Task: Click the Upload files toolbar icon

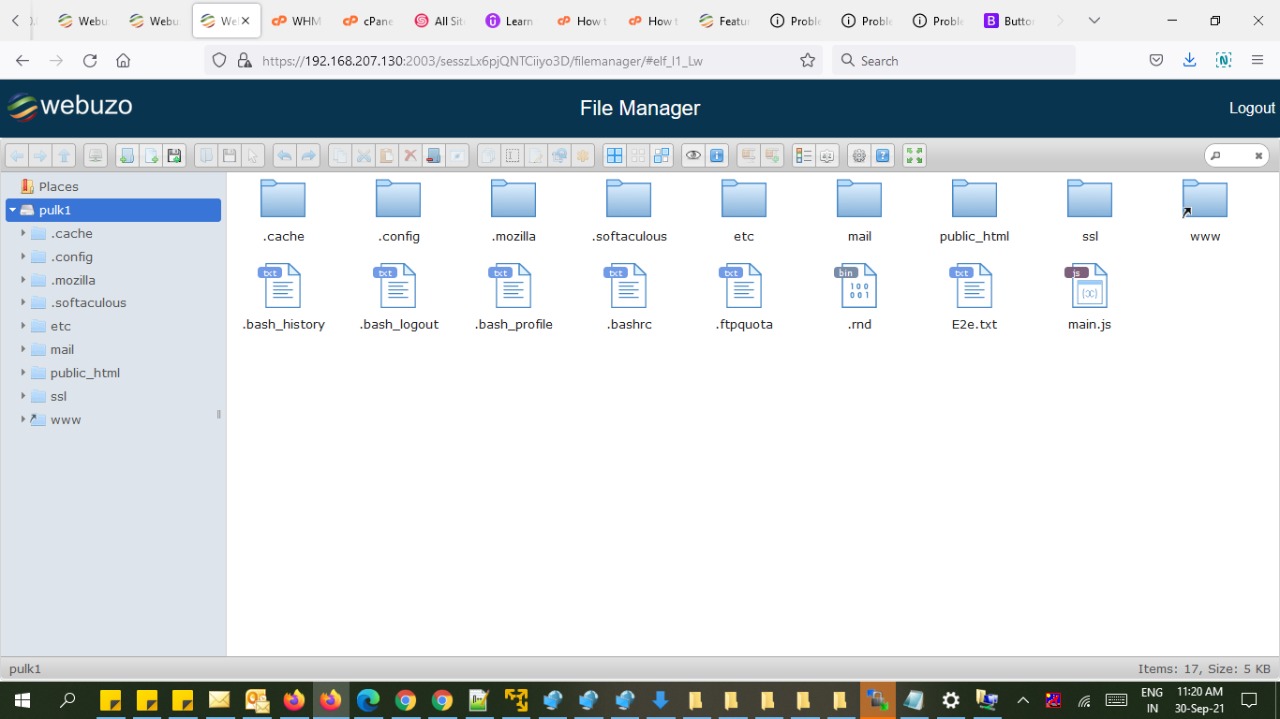Action: [x=173, y=155]
